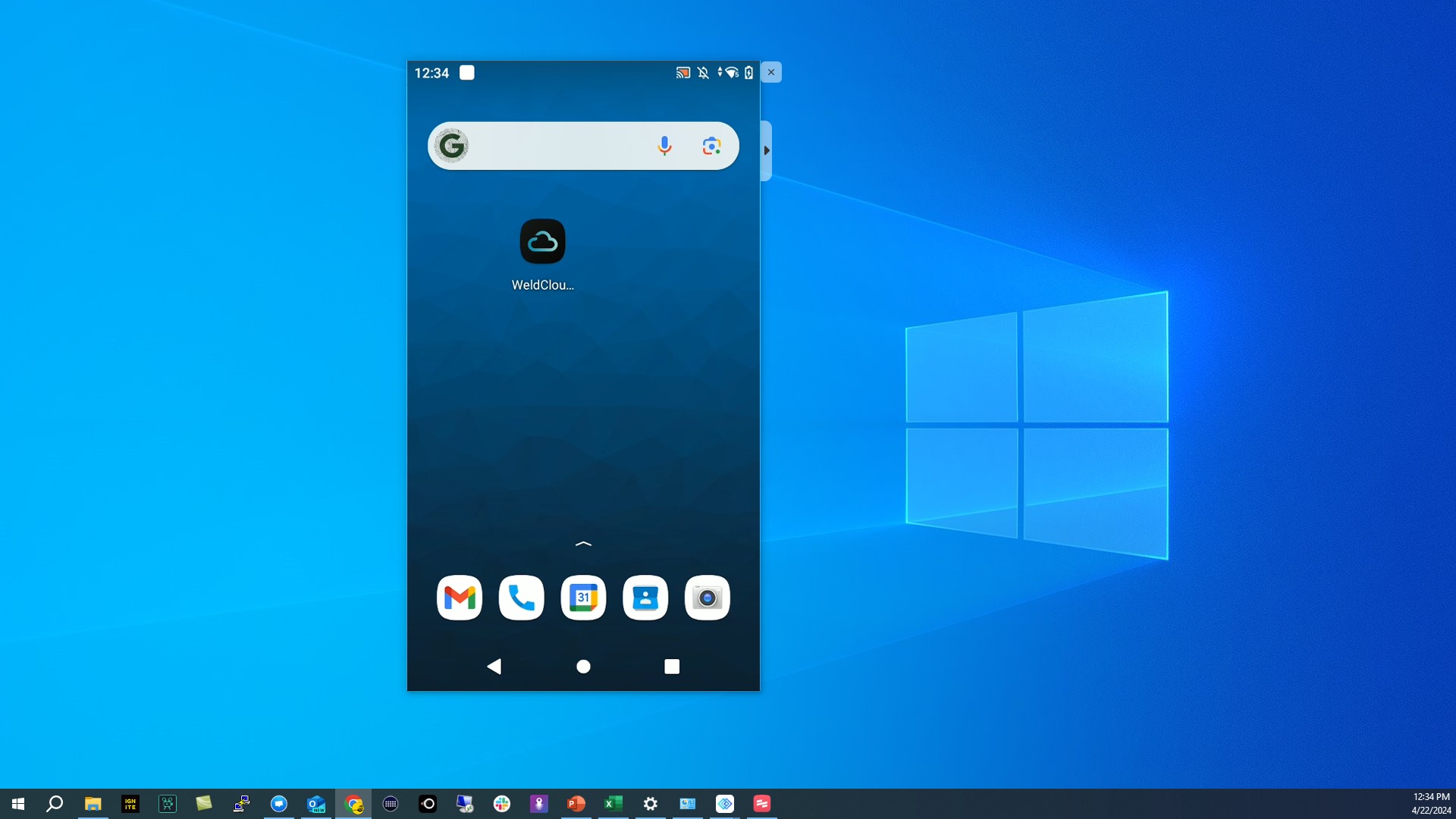Click the Wi-Fi status icon
The image size is (1456, 819).
tap(731, 73)
